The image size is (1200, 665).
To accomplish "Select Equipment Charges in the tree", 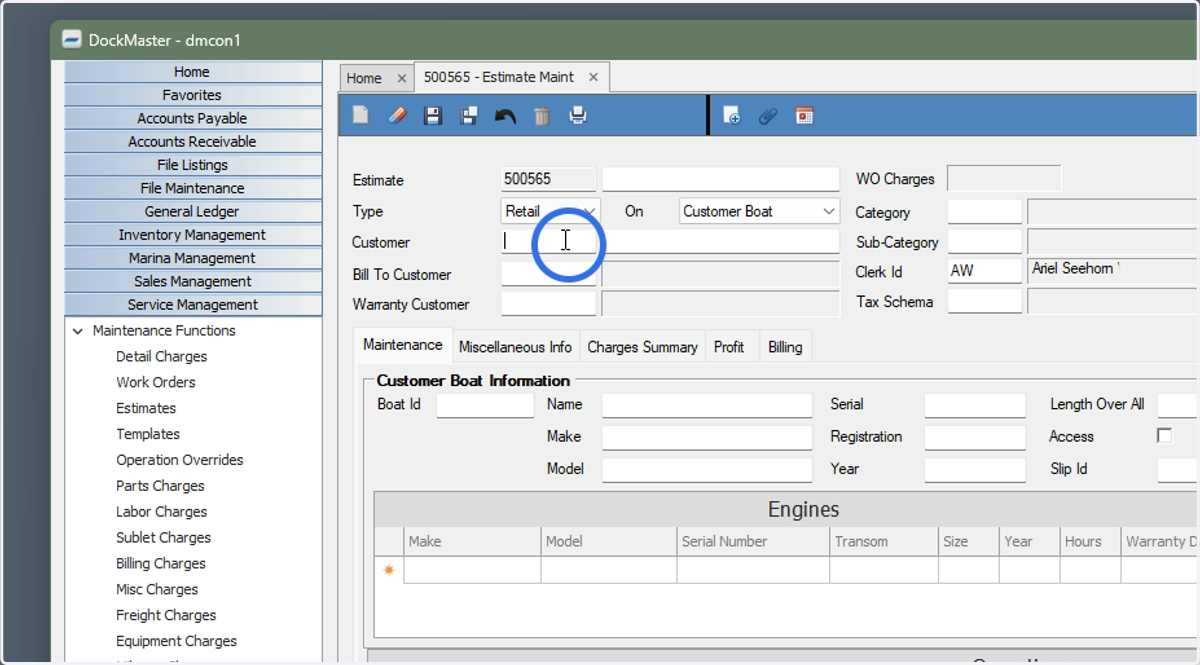I will click(177, 642).
